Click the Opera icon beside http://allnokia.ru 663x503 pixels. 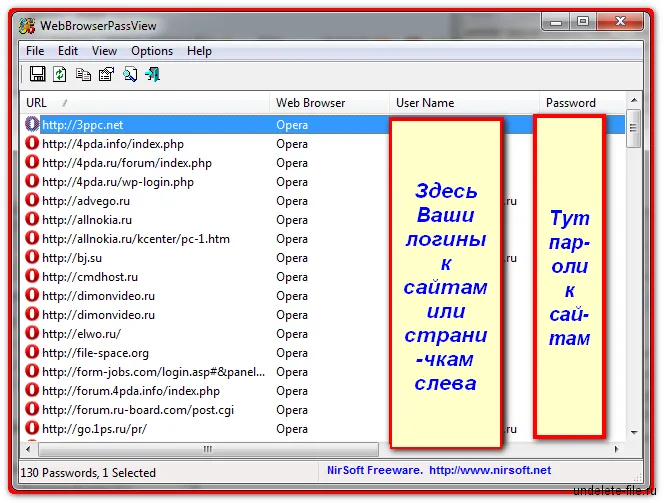pyautogui.click(x=32, y=219)
